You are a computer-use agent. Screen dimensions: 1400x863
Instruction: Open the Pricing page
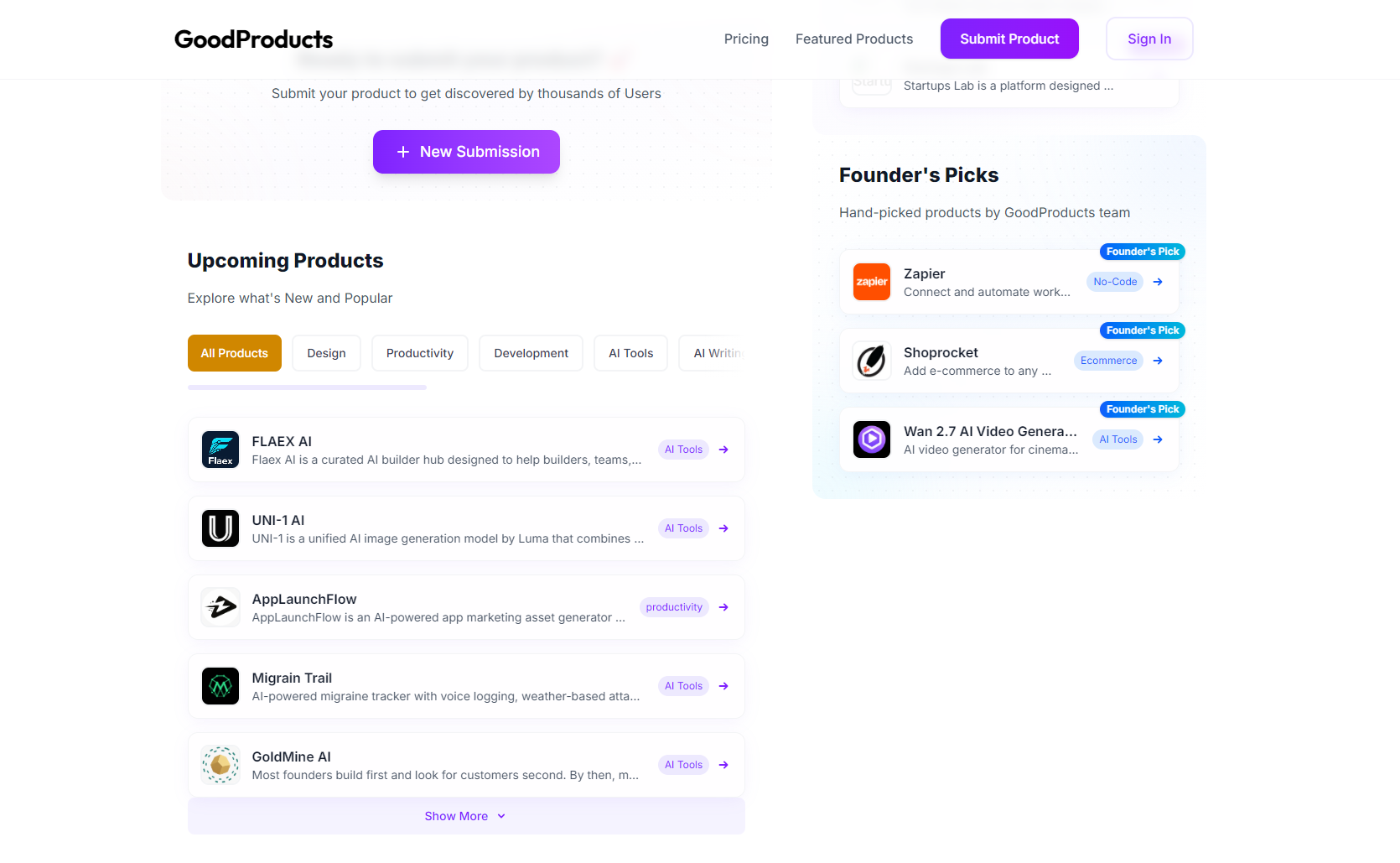tap(745, 39)
